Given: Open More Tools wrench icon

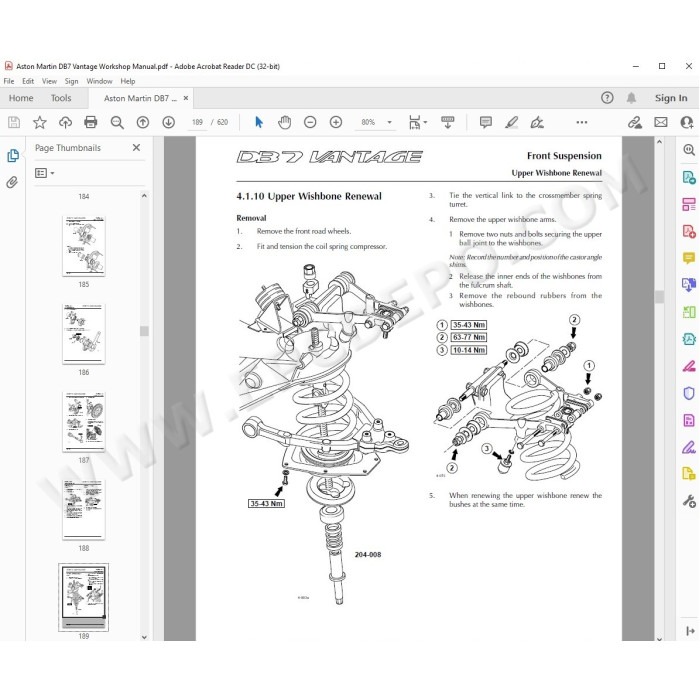Looking at the screenshot, I should 689,501.
